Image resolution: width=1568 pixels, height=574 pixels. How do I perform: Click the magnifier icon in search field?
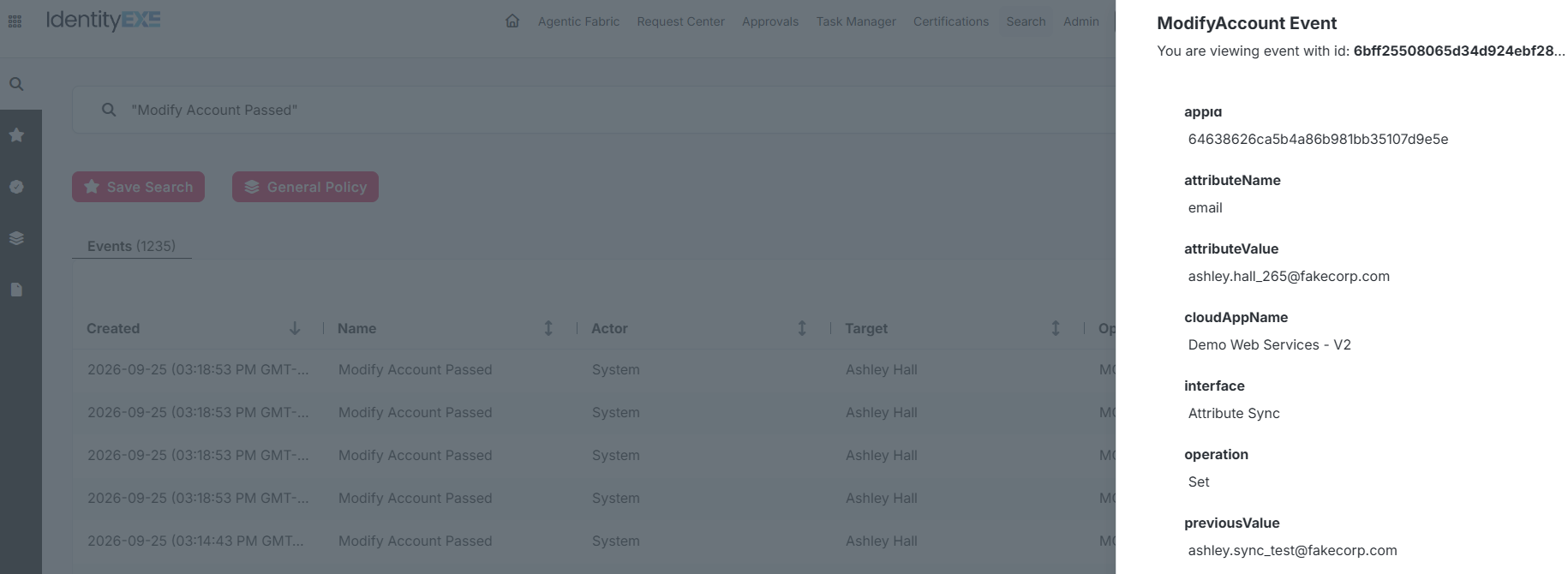109,110
